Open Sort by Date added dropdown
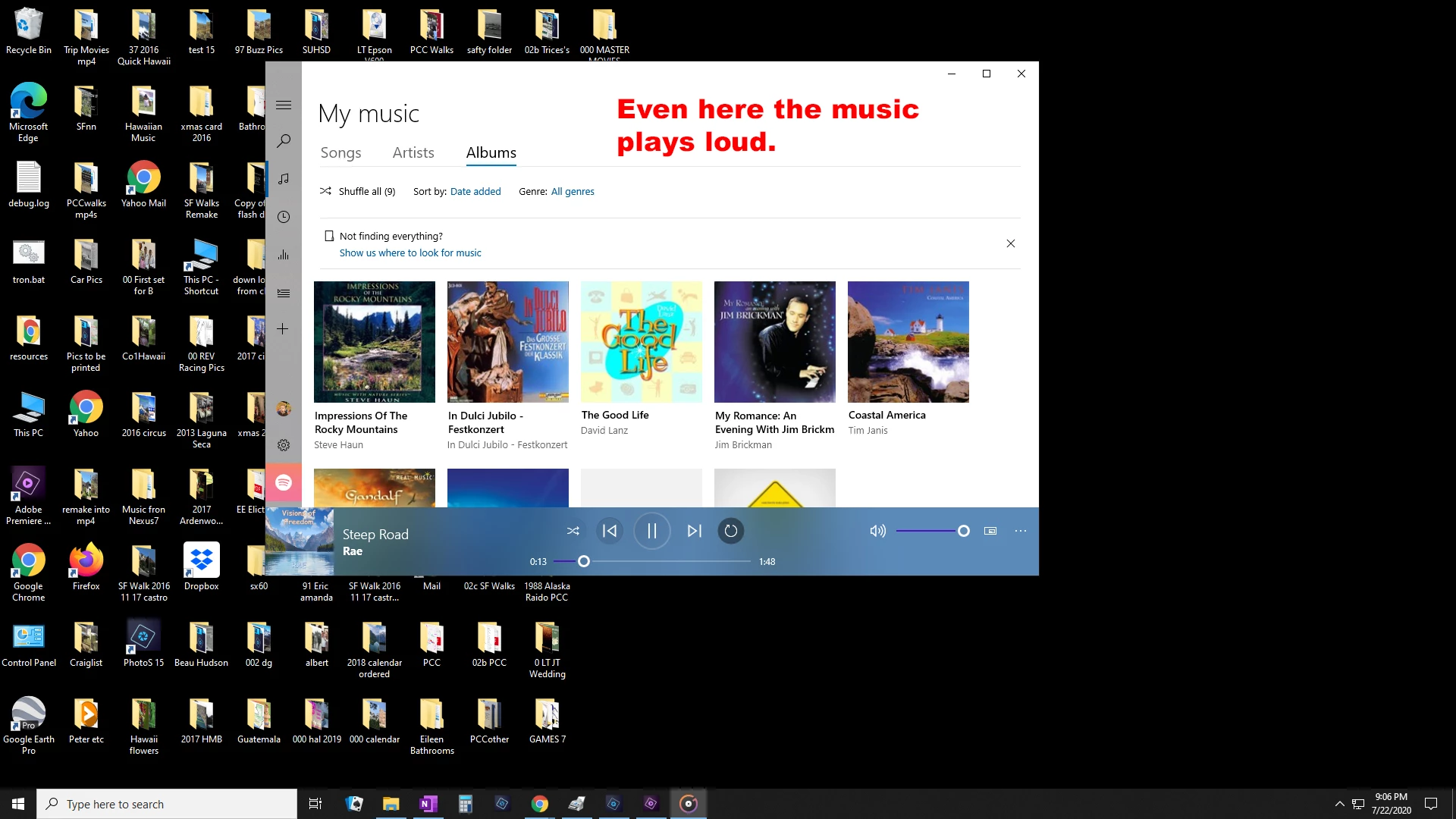 click(x=475, y=192)
